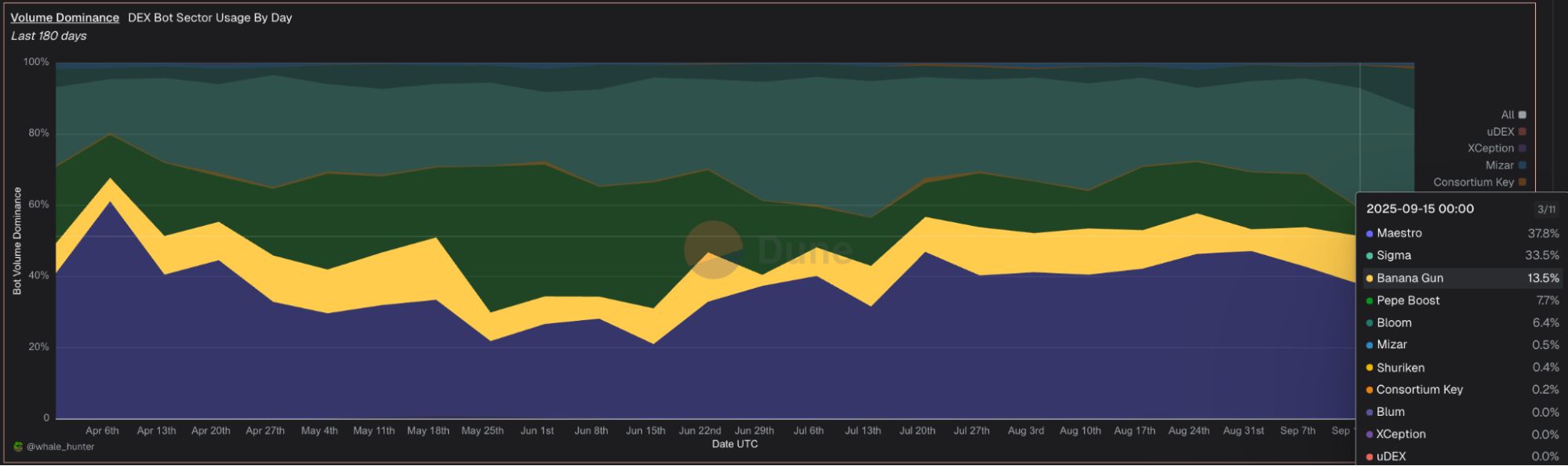Click the Jun 8th x-axis label
The width and height of the screenshot is (1568, 466).
[x=591, y=431]
